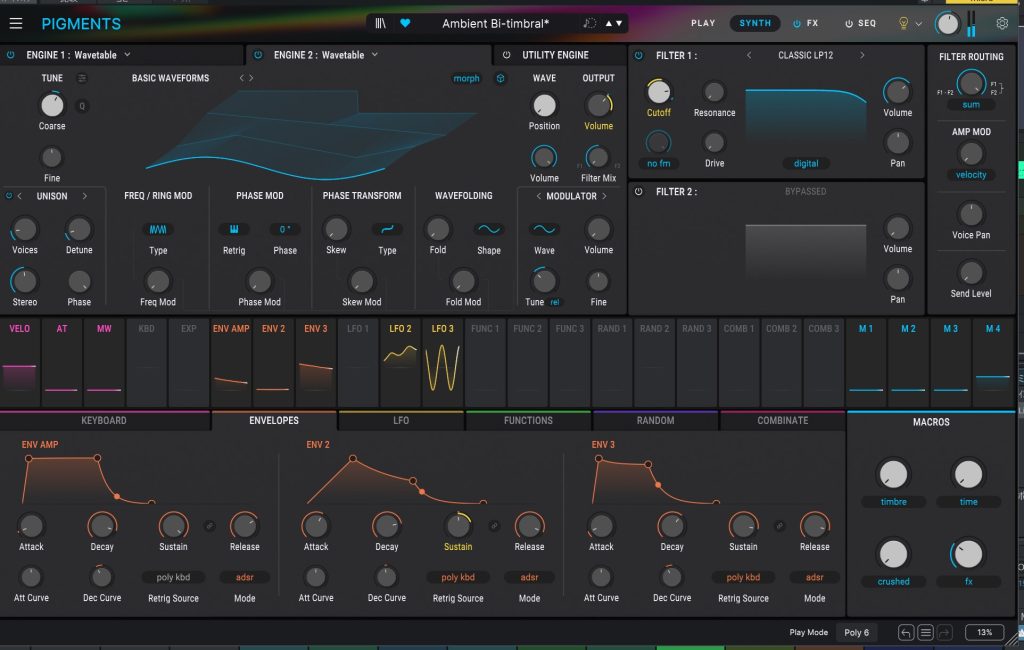This screenshot has width=1024, height=650.
Task: Click the Filter 1 Cutoff knob
Action: pos(658,92)
